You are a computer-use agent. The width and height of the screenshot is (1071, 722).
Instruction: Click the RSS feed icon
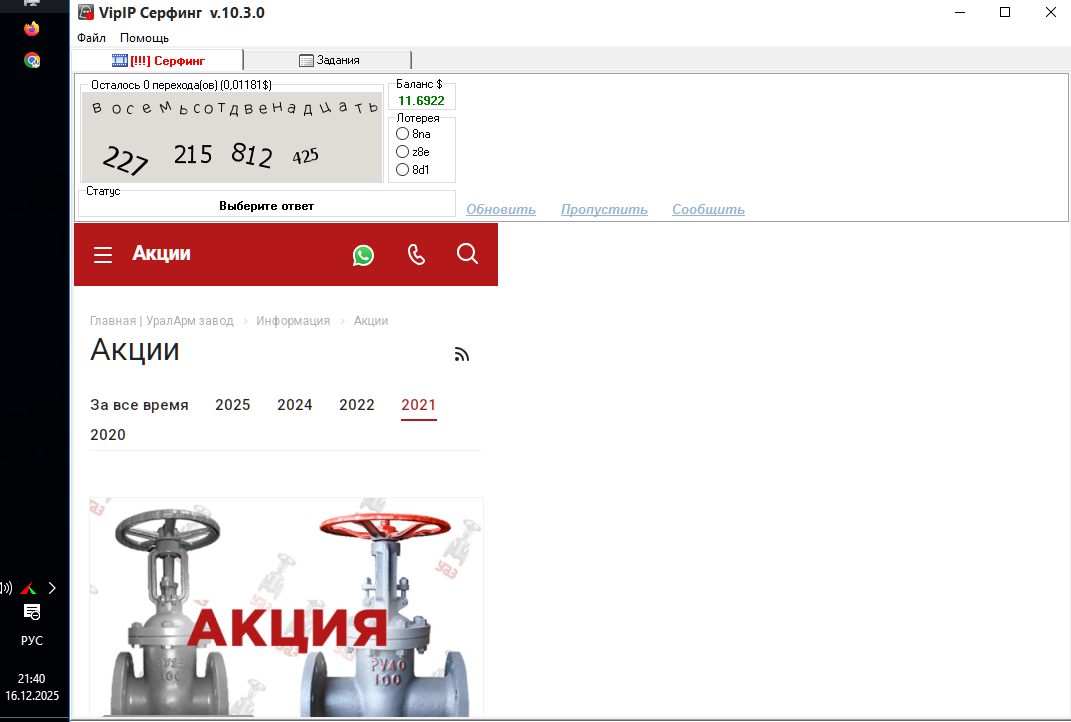tap(462, 354)
